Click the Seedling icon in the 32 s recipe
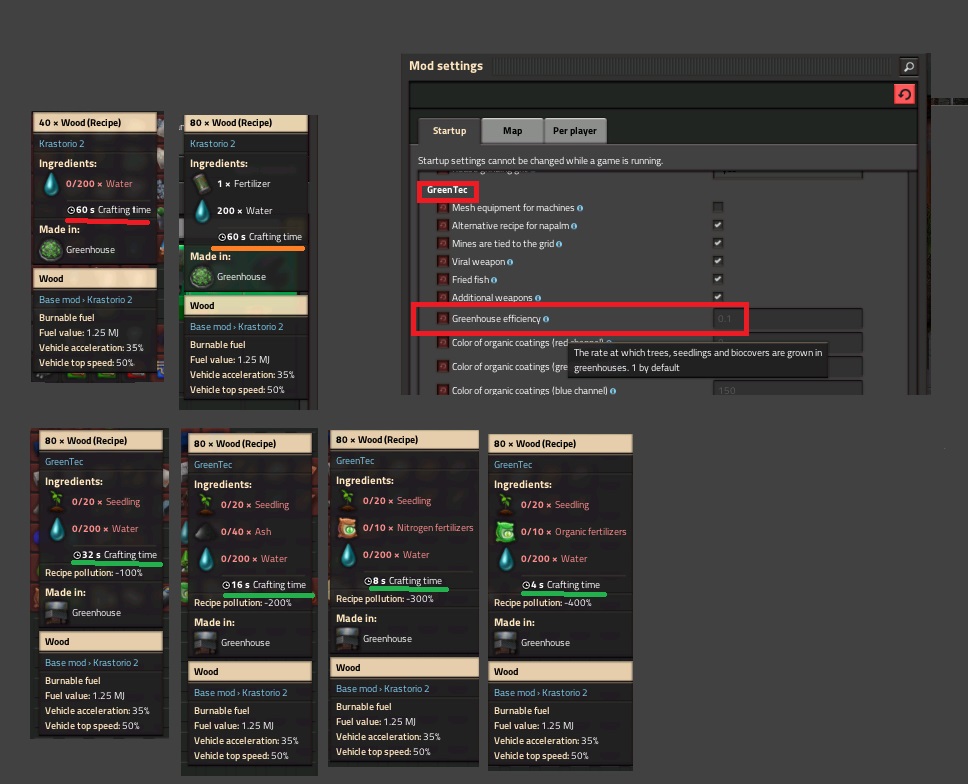 (x=57, y=501)
